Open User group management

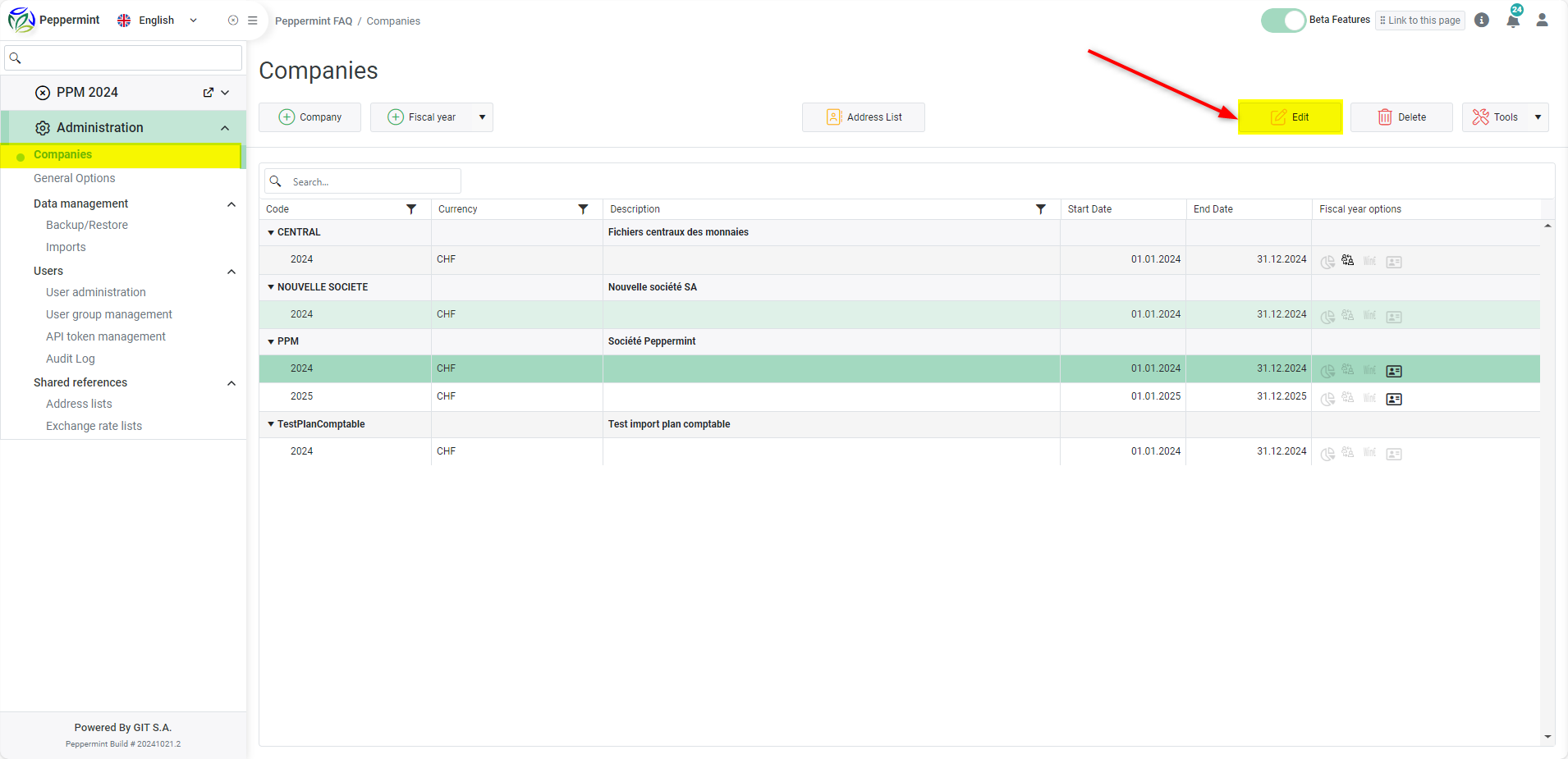click(109, 314)
